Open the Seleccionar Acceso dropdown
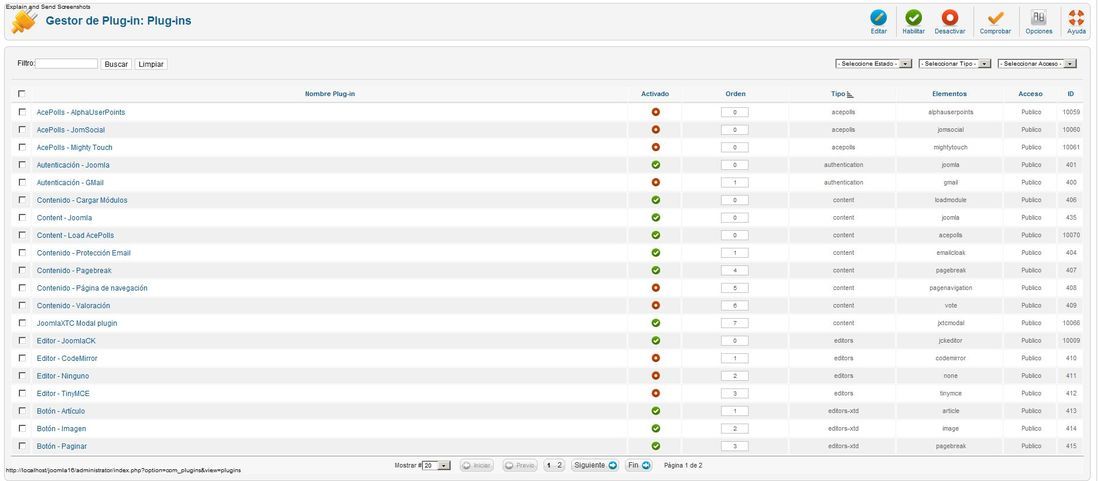This screenshot has width=1100, height=481. (1037, 64)
